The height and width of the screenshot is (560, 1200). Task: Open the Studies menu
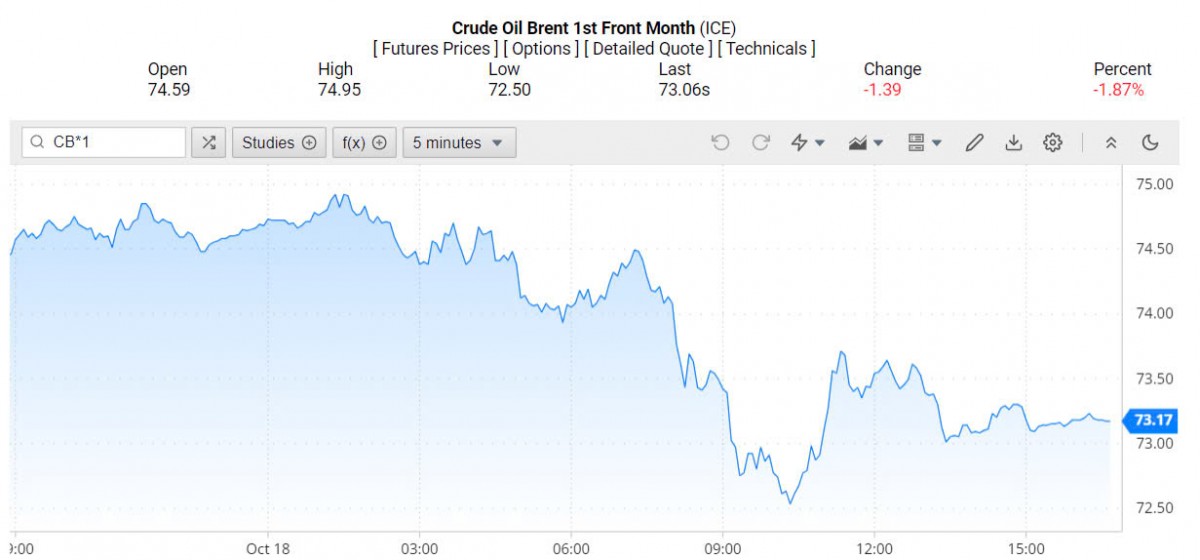[279, 143]
